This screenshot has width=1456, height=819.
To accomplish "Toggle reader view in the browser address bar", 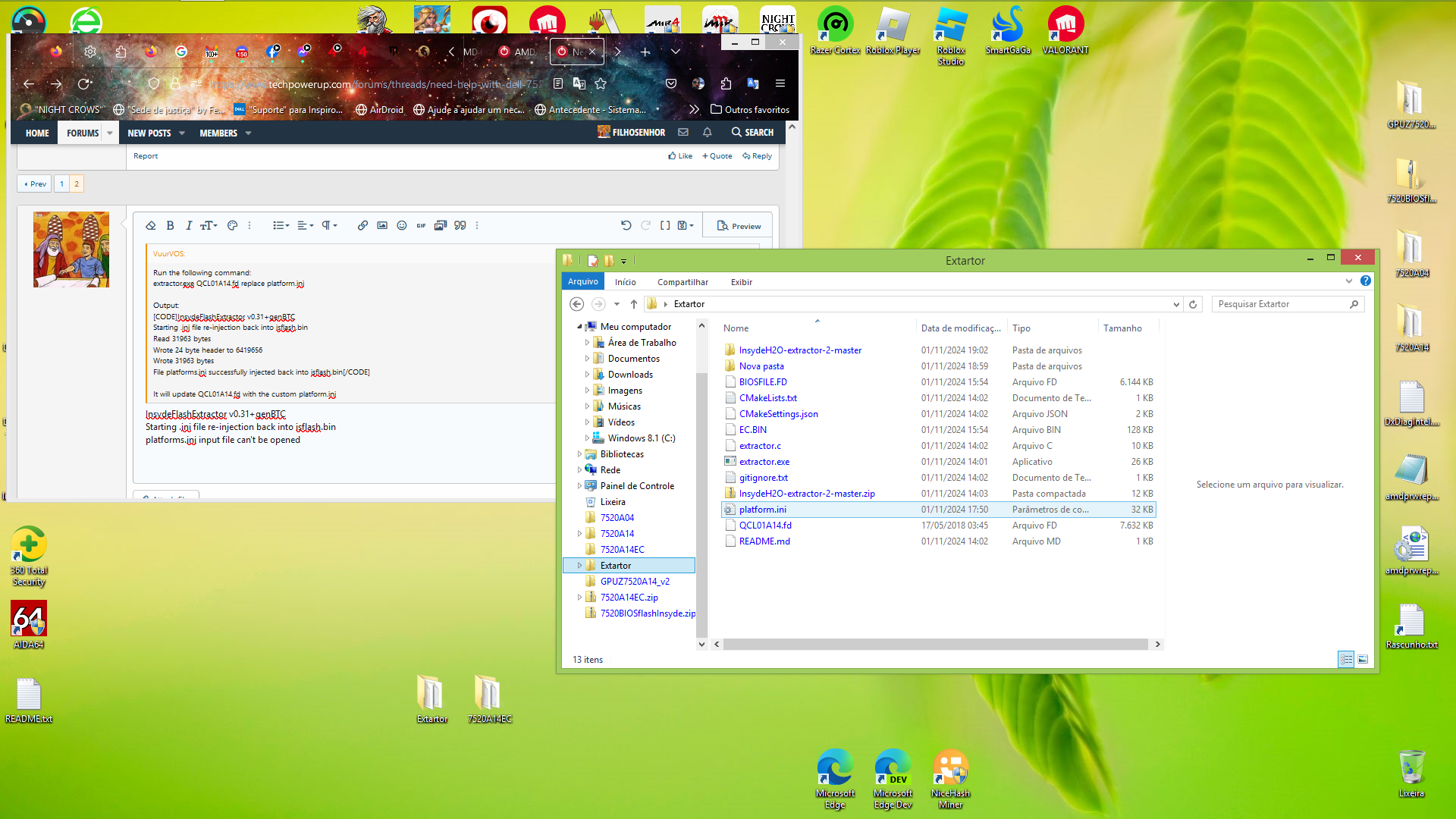I will [x=558, y=83].
